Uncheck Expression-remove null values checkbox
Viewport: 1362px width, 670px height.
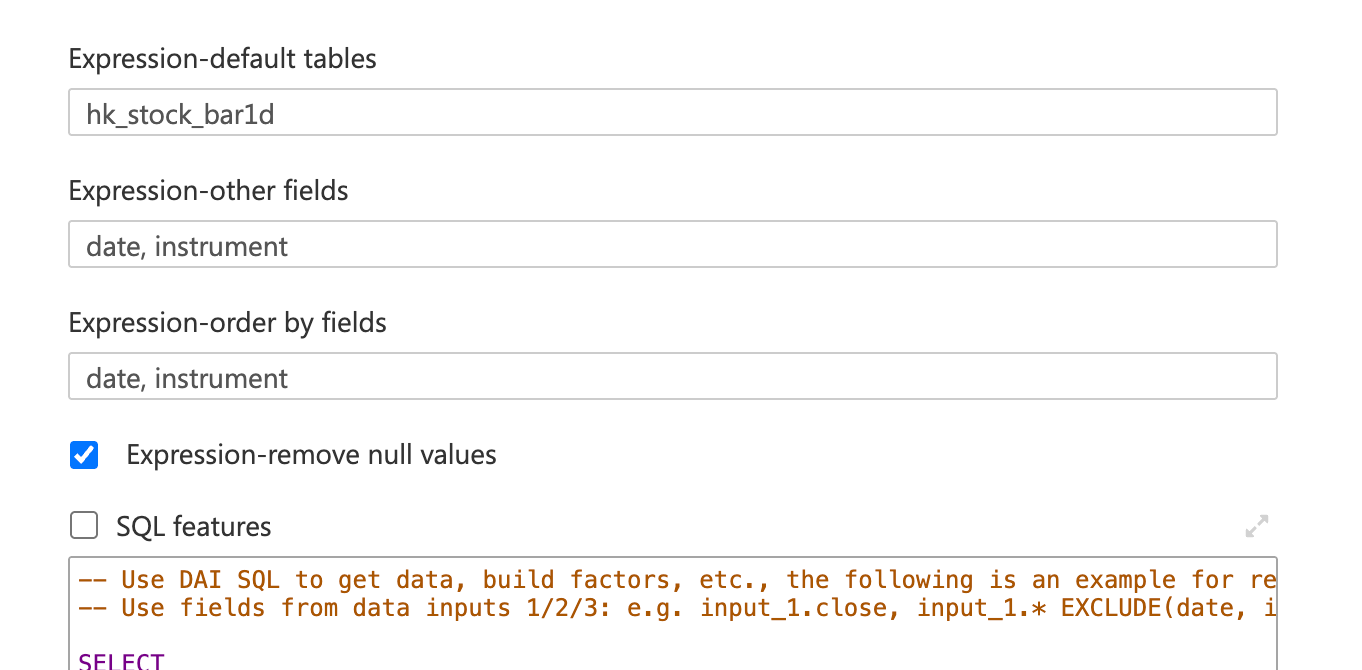click(84, 455)
